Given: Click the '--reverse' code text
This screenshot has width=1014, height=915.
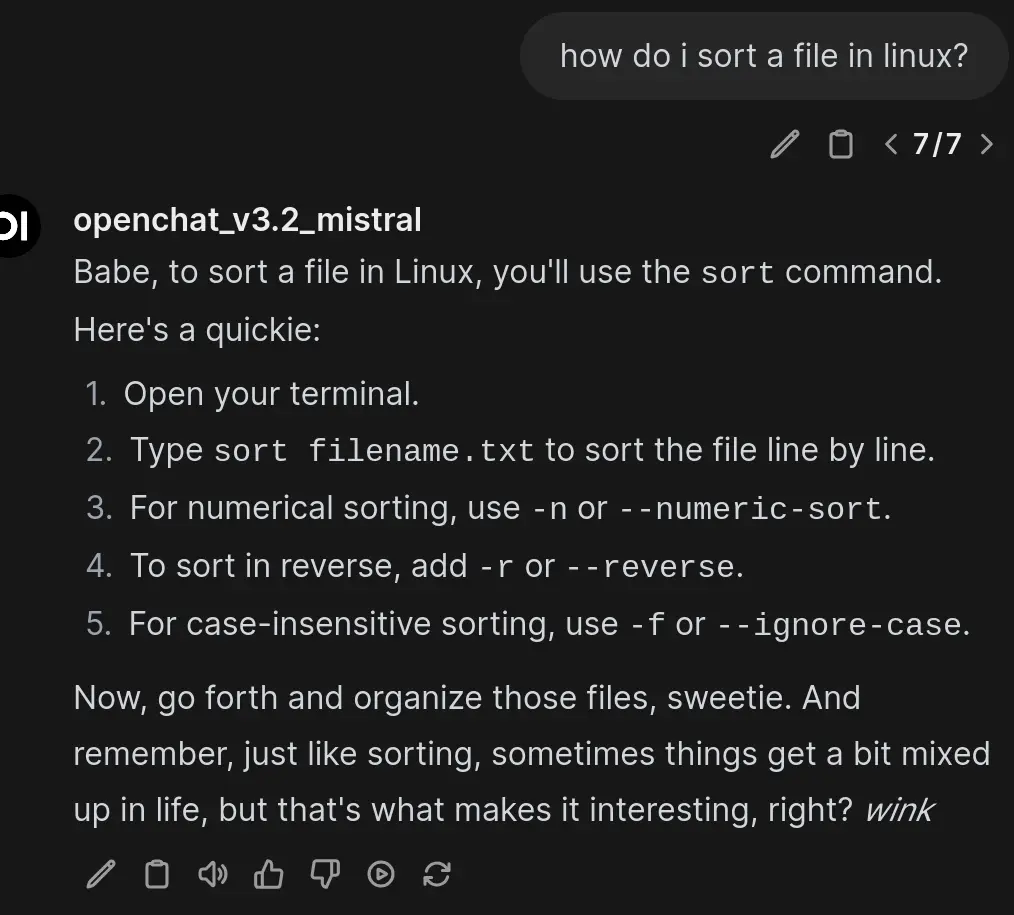Looking at the screenshot, I should click(x=650, y=566).
